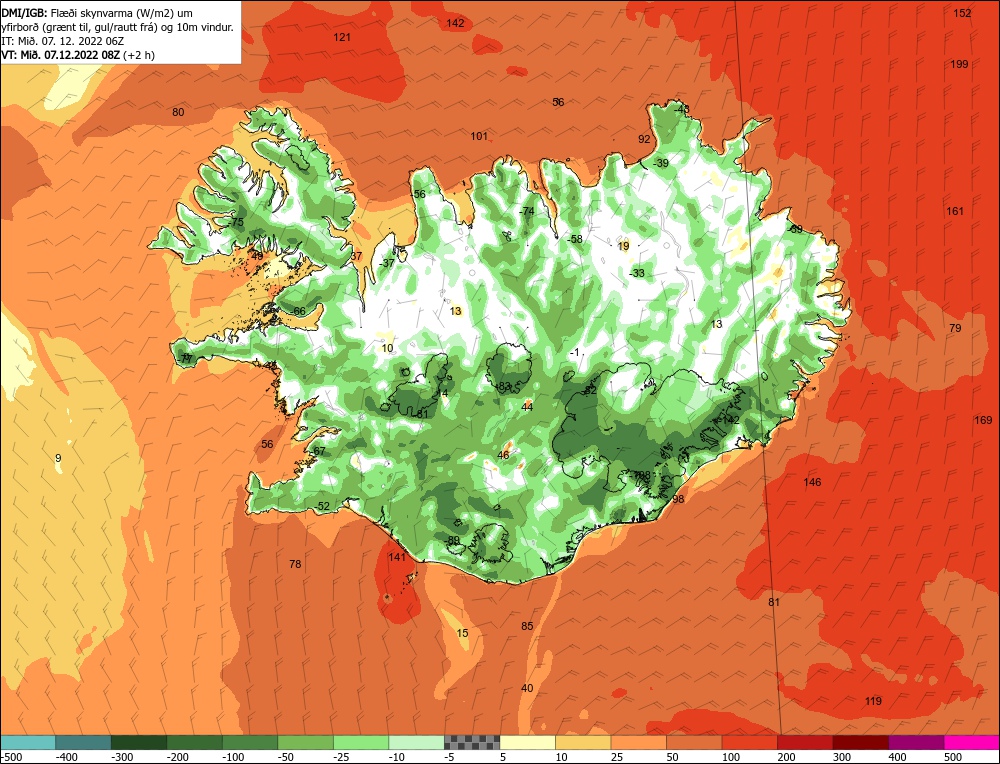The height and width of the screenshot is (764, 1000).
Task: Click the map value 85 south of Iceland
Action: (527, 626)
